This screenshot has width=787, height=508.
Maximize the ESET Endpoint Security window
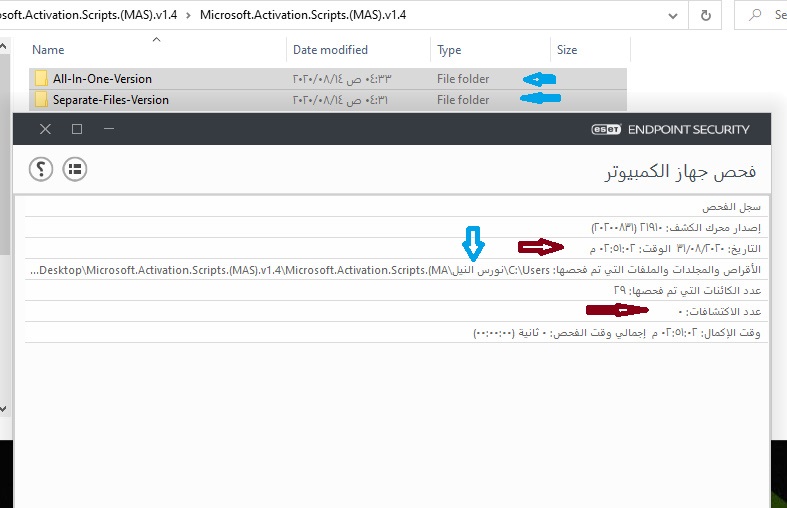click(x=77, y=129)
